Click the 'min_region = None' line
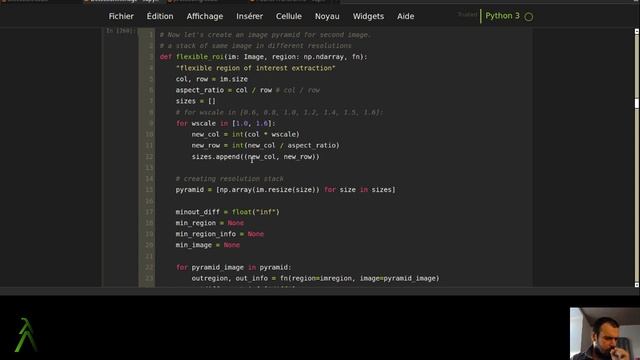The width and height of the screenshot is (640, 360). point(209,223)
